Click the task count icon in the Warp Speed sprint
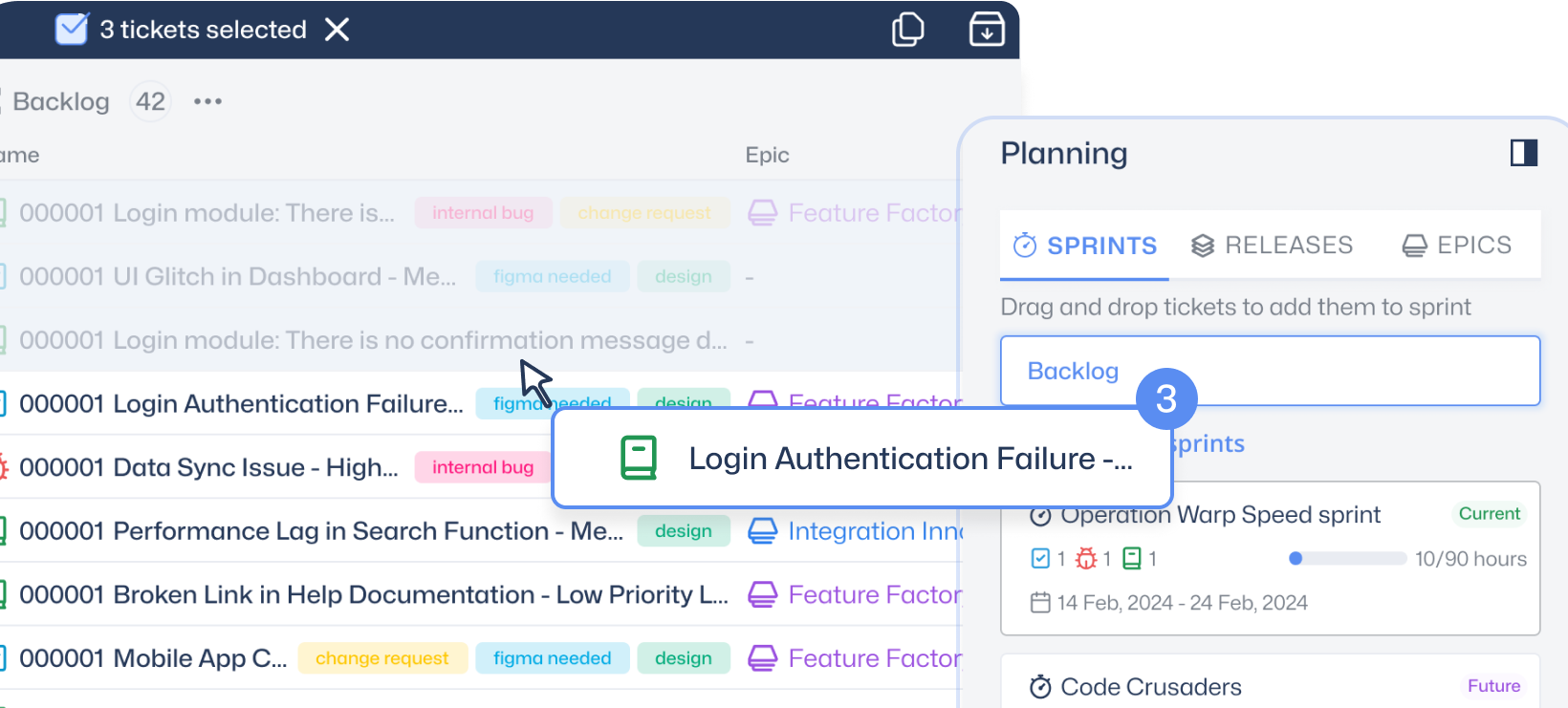Image resolution: width=1568 pixels, height=708 pixels. pyautogui.click(x=1040, y=558)
